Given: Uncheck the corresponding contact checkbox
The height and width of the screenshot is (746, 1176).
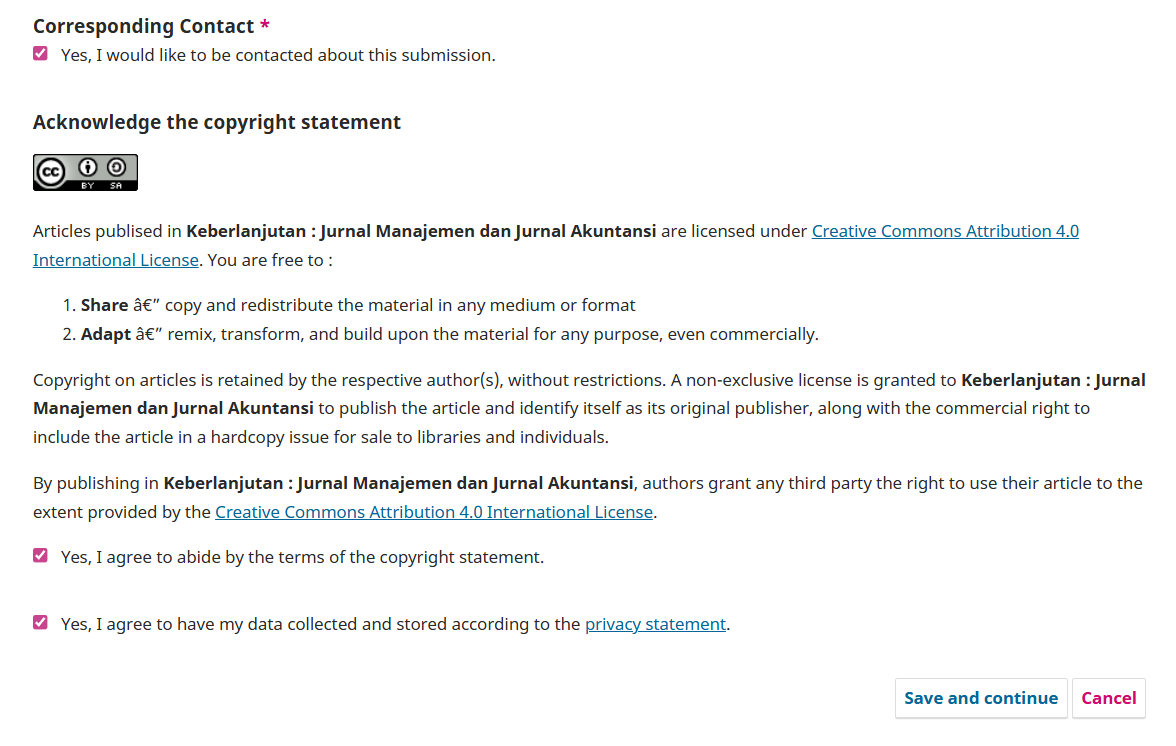Looking at the screenshot, I should (40, 53).
